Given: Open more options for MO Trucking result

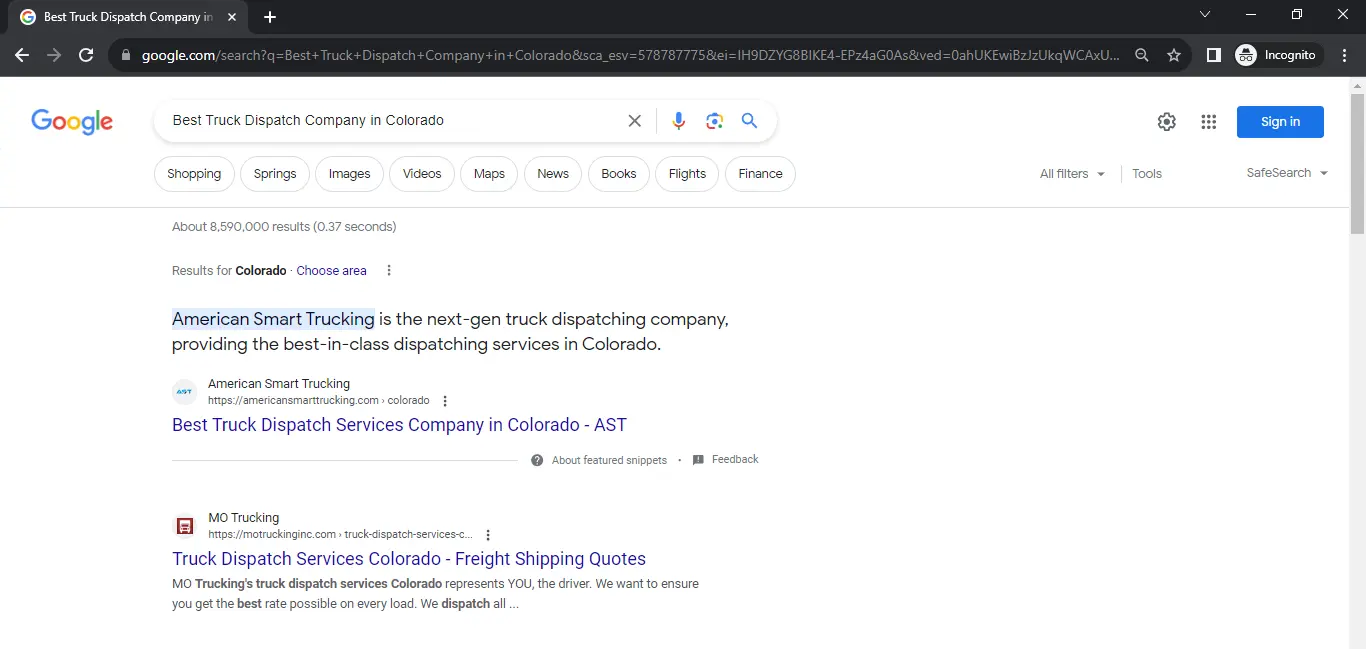Looking at the screenshot, I should click(488, 535).
